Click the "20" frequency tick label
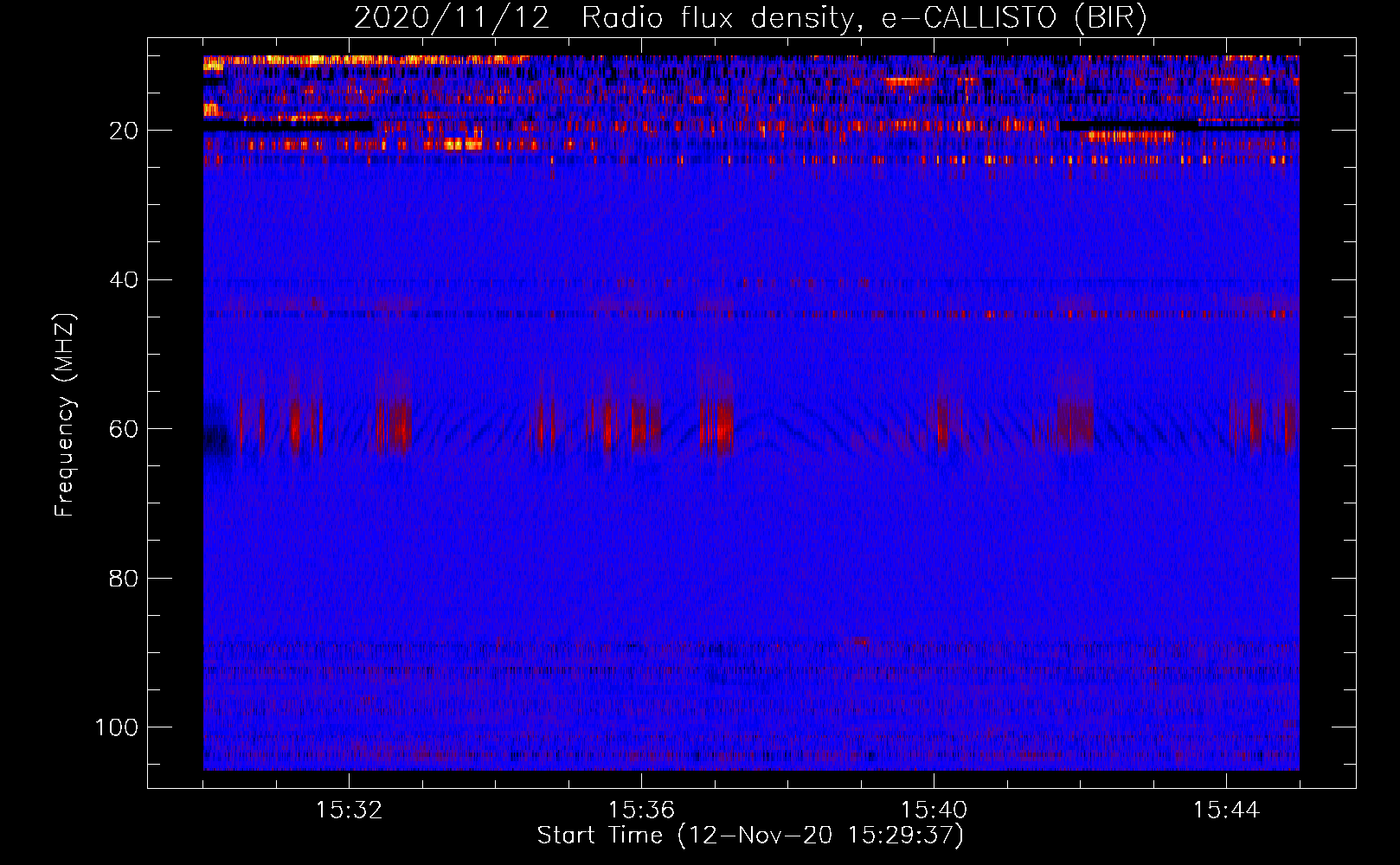Screen dimensions: 1400x865 [x=124, y=131]
